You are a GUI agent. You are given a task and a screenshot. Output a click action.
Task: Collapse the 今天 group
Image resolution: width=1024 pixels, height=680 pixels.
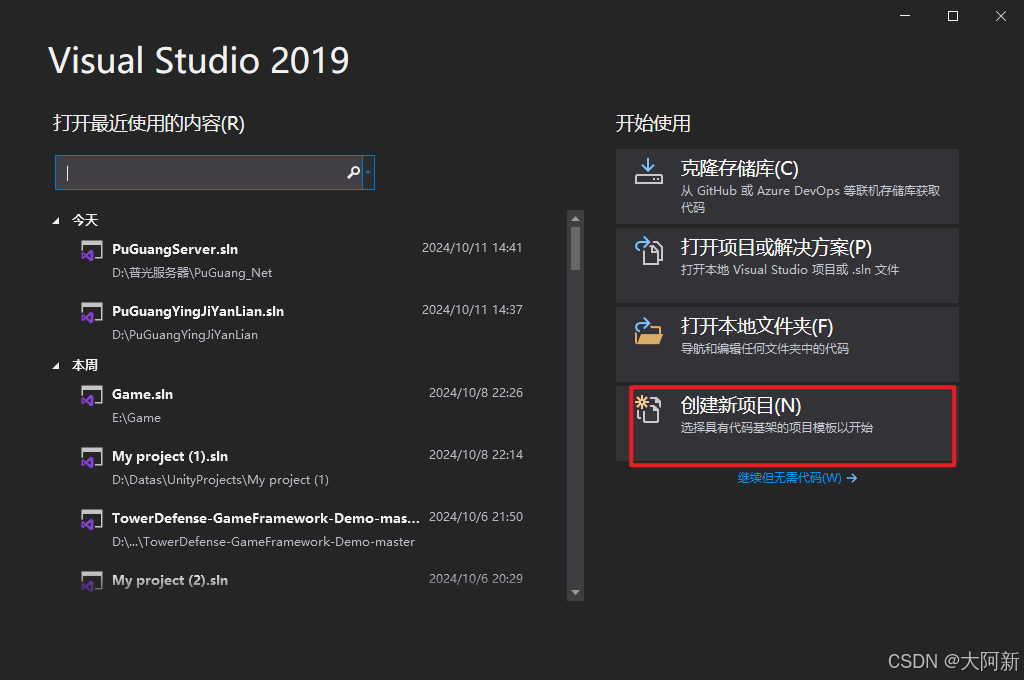56,221
